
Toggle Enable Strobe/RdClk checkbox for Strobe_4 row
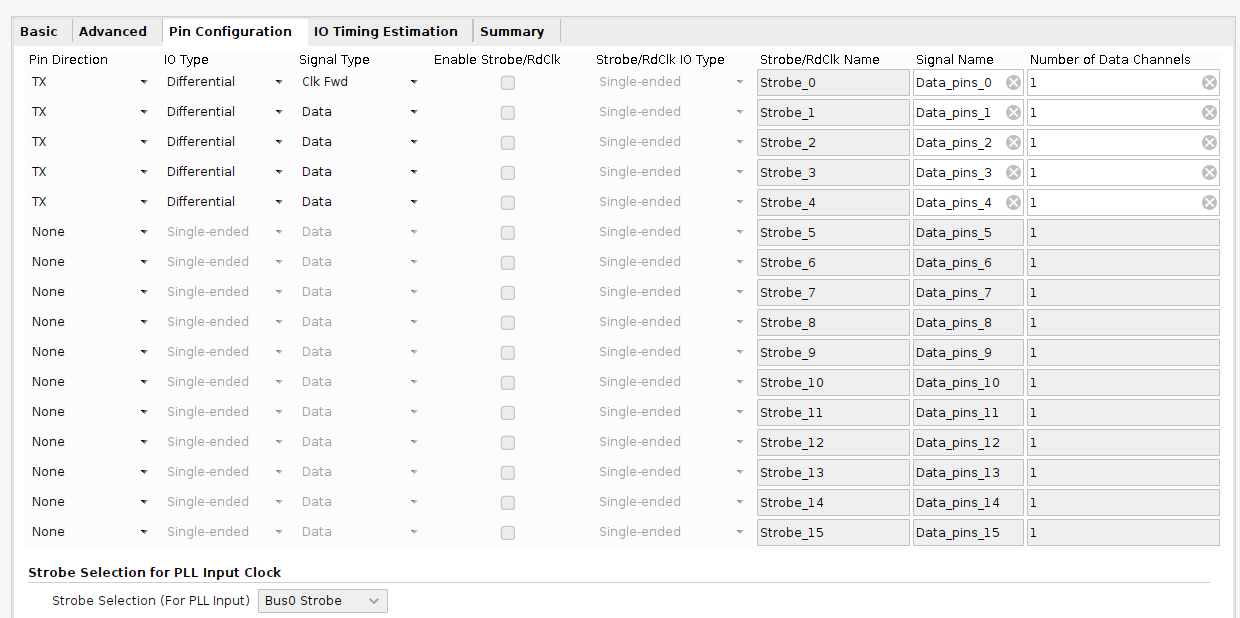coord(508,203)
